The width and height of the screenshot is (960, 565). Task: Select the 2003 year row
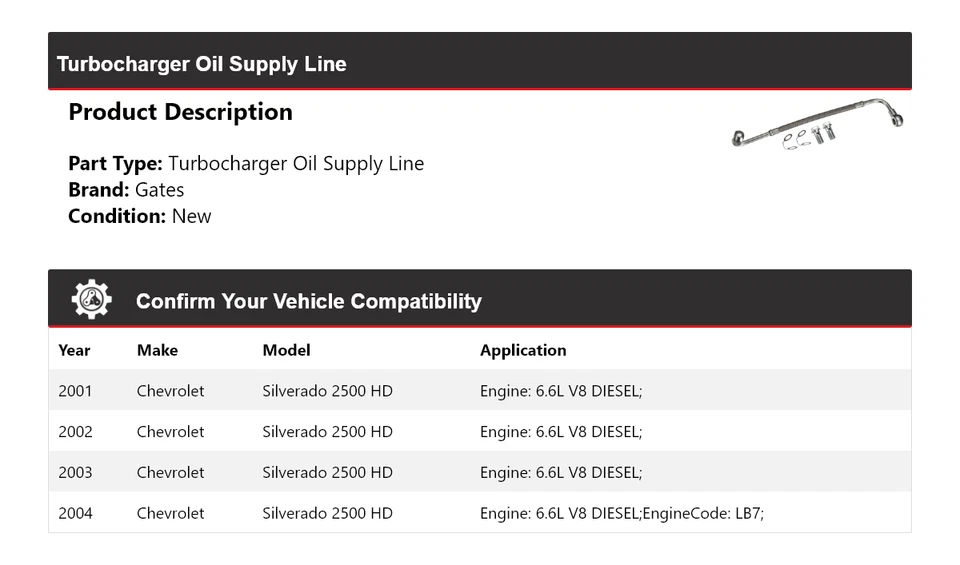coord(75,472)
